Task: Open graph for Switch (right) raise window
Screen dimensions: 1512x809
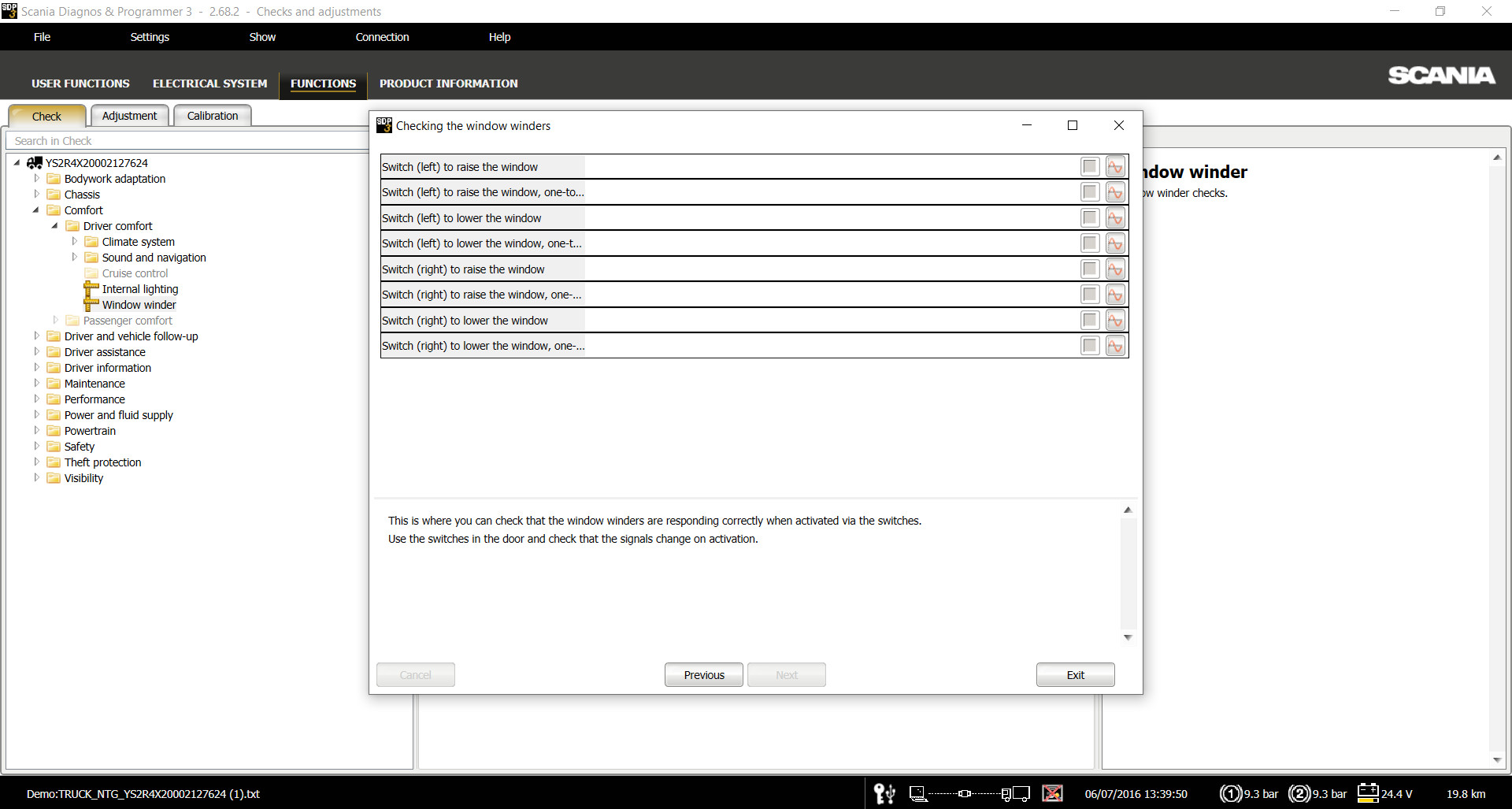Action: click(x=1115, y=269)
